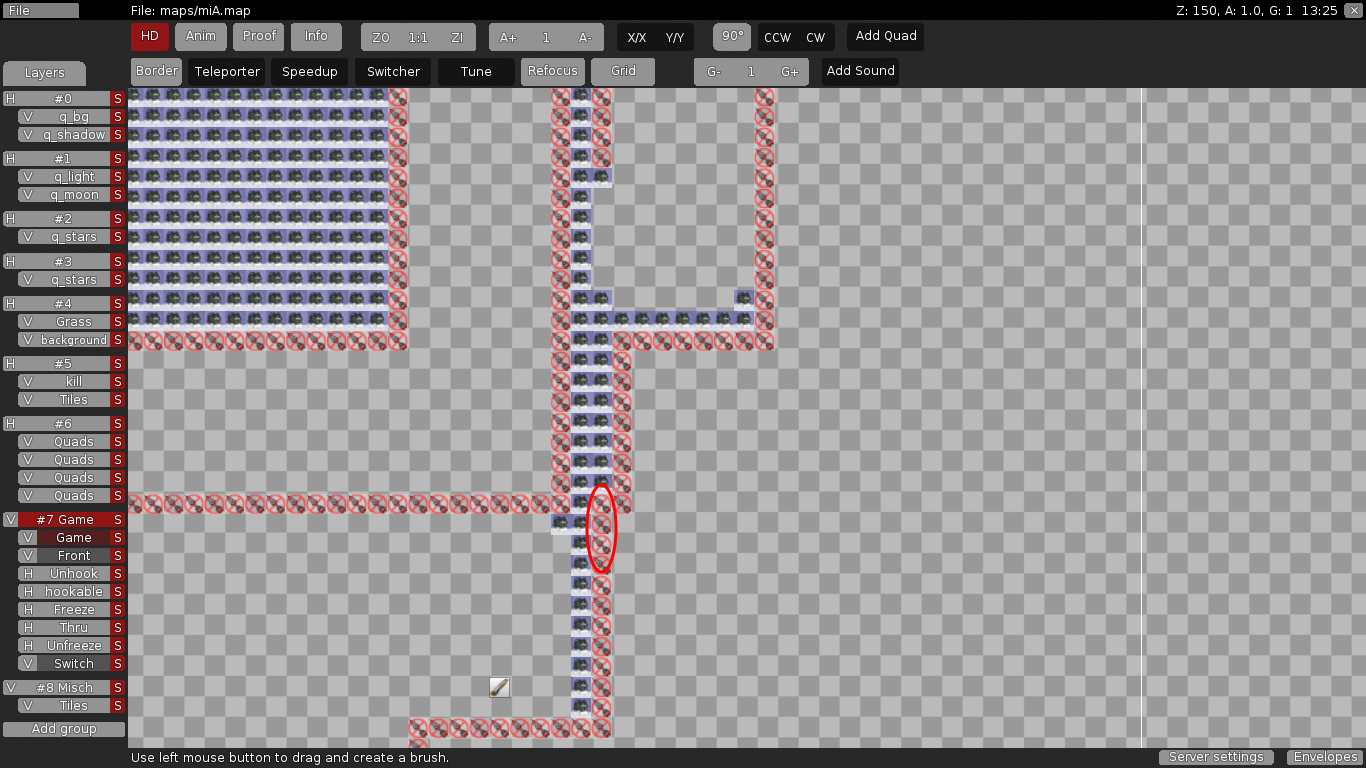This screenshot has height=768, width=1366.
Task: Flip brush vertically with Y/Y
Action: pyautogui.click(x=674, y=38)
